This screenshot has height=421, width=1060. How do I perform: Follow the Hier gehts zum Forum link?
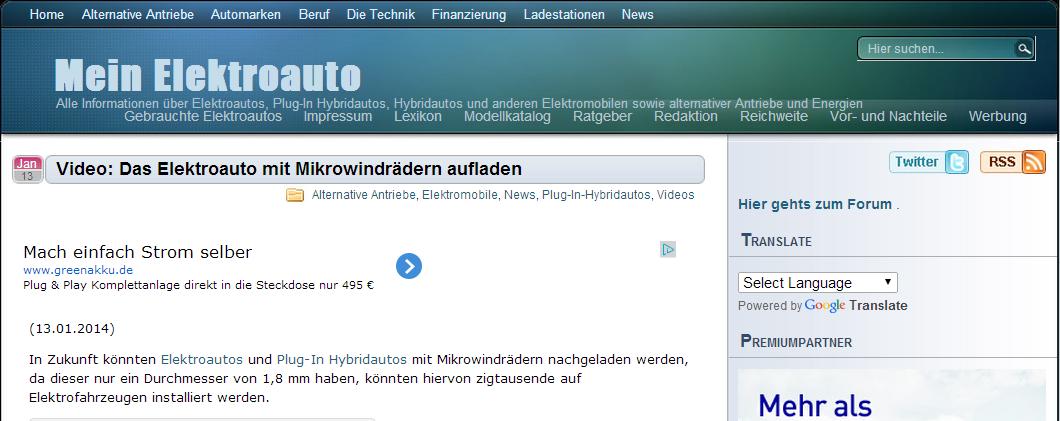(814, 204)
